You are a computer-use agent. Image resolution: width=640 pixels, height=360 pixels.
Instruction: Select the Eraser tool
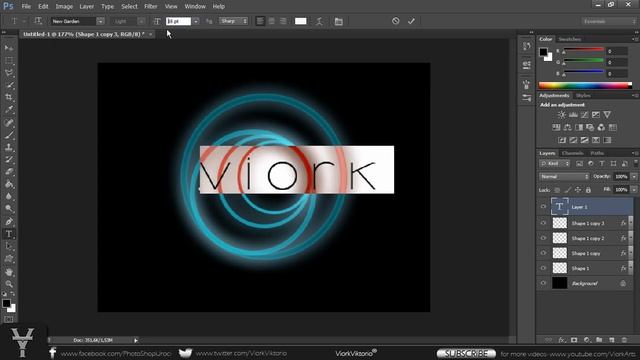point(9,171)
